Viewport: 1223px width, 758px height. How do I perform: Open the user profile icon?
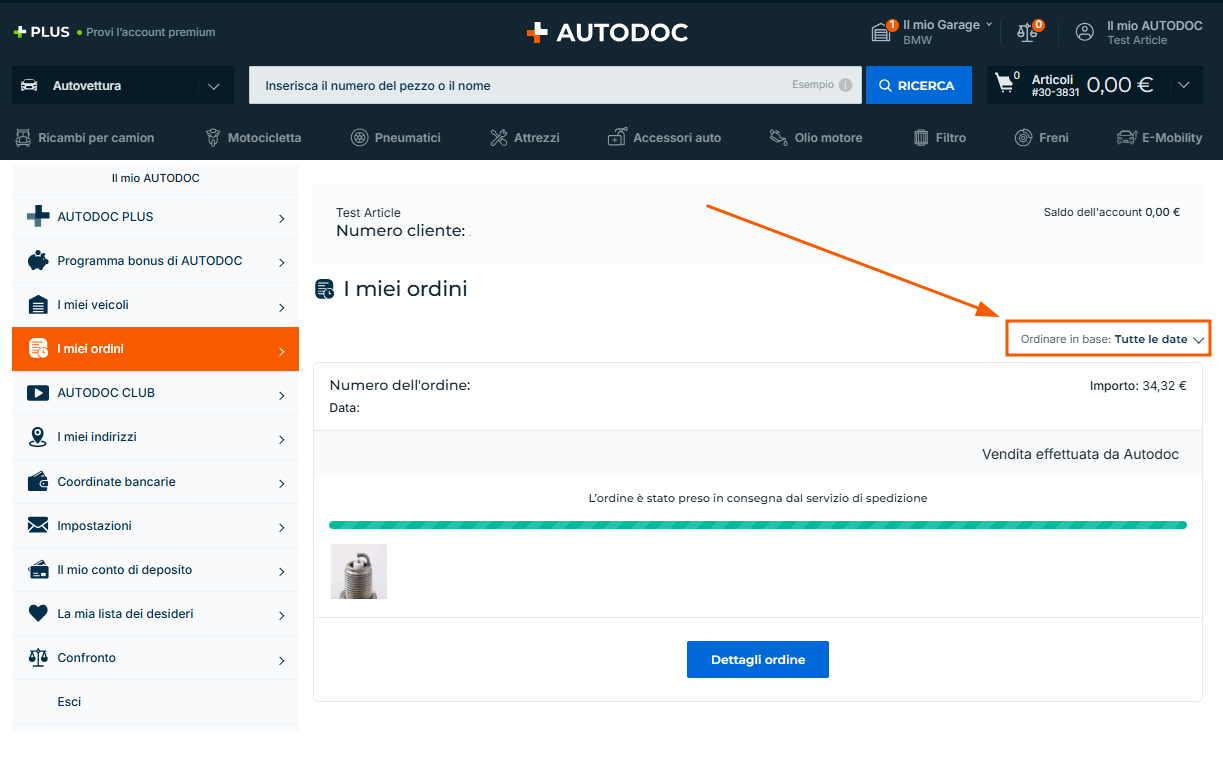(x=1085, y=32)
